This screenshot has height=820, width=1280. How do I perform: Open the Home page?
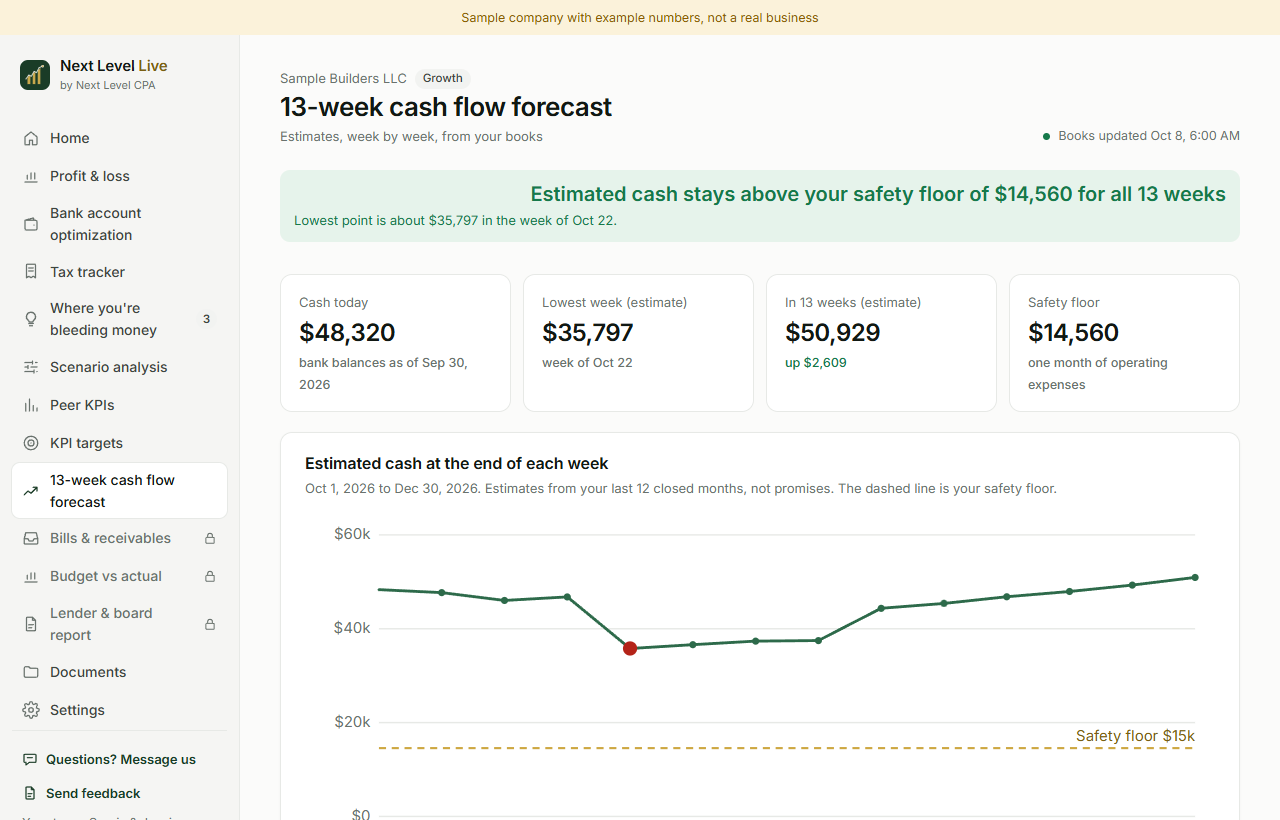coord(120,138)
